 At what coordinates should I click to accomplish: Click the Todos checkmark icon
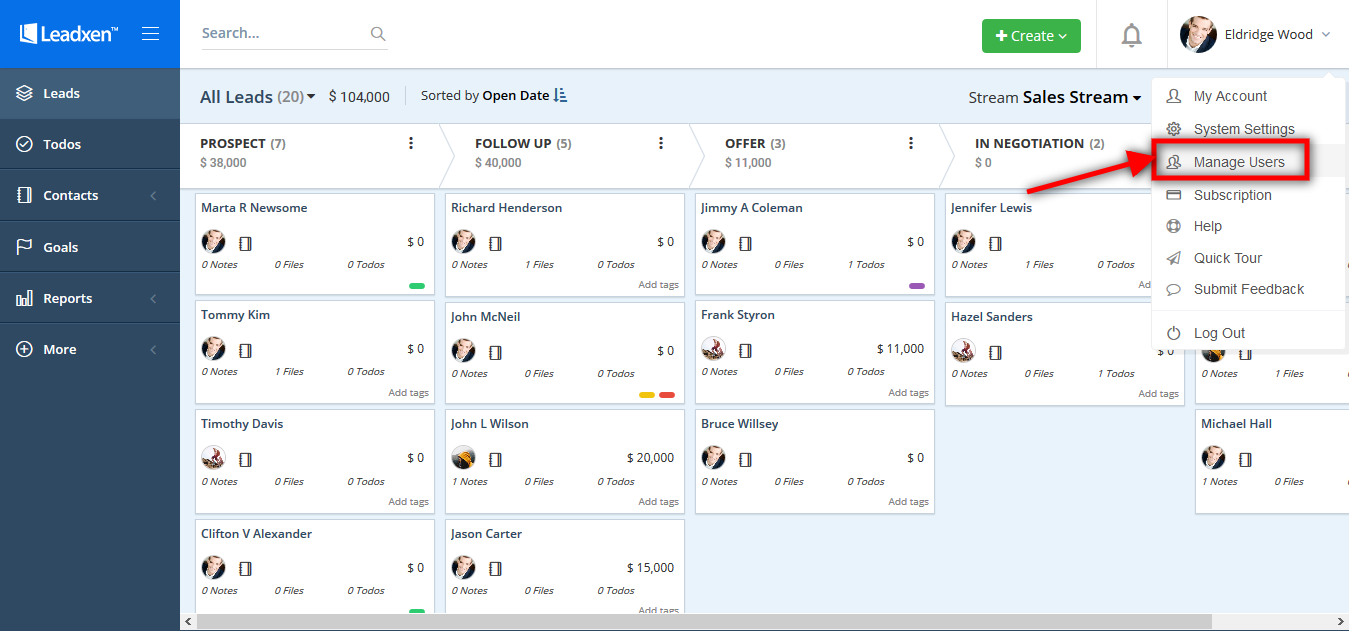(x=25, y=144)
